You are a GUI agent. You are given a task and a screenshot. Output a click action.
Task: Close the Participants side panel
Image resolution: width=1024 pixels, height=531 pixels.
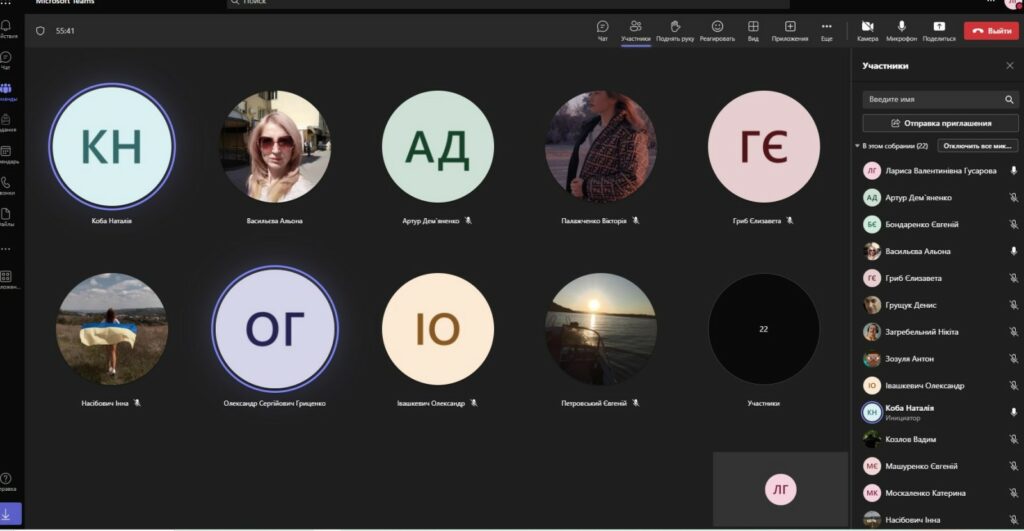(1010, 65)
